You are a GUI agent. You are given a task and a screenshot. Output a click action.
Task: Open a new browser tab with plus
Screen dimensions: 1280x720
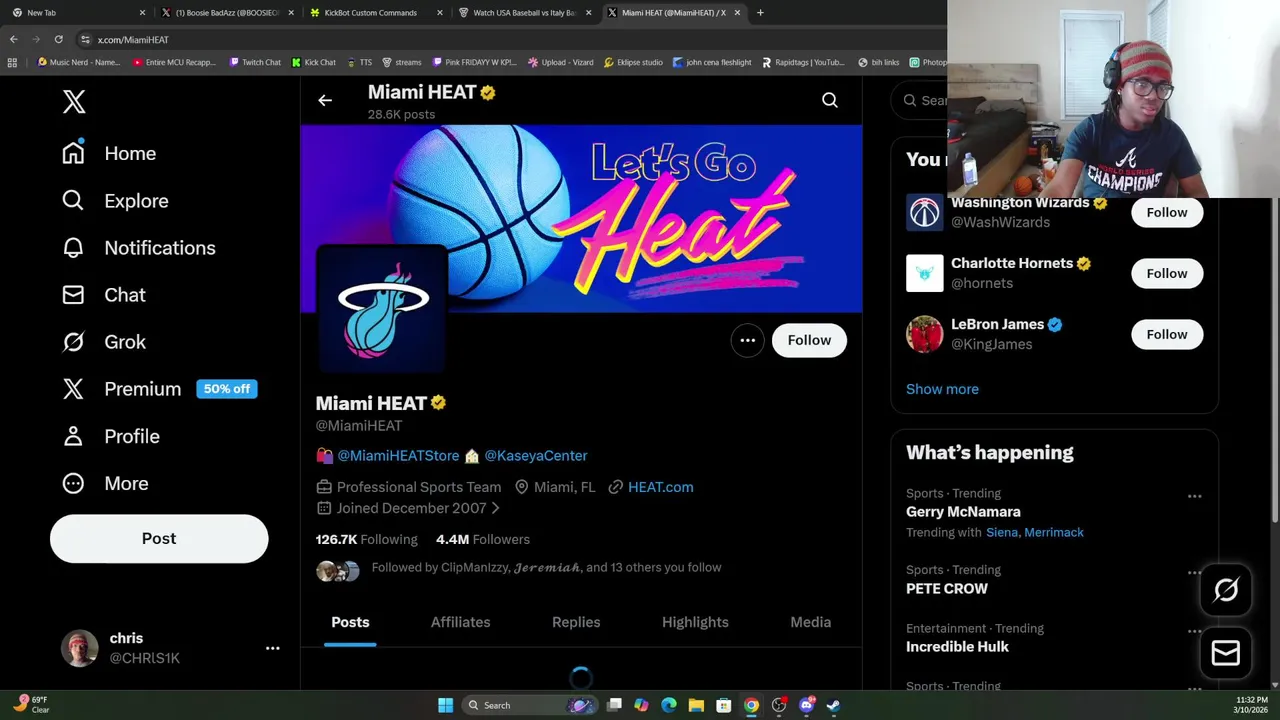pyautogui.click(x=760, y=13)
